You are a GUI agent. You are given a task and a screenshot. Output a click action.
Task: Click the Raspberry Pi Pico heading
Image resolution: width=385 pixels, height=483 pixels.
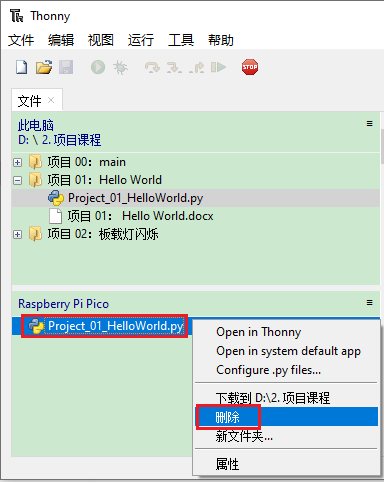click(63, 304)
